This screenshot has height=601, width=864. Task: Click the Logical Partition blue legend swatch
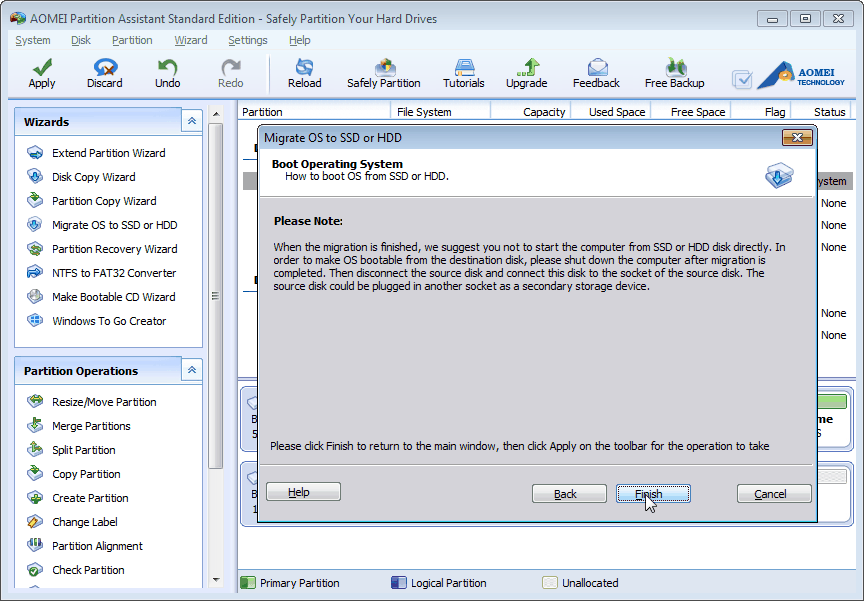click(x=398, y=583)
